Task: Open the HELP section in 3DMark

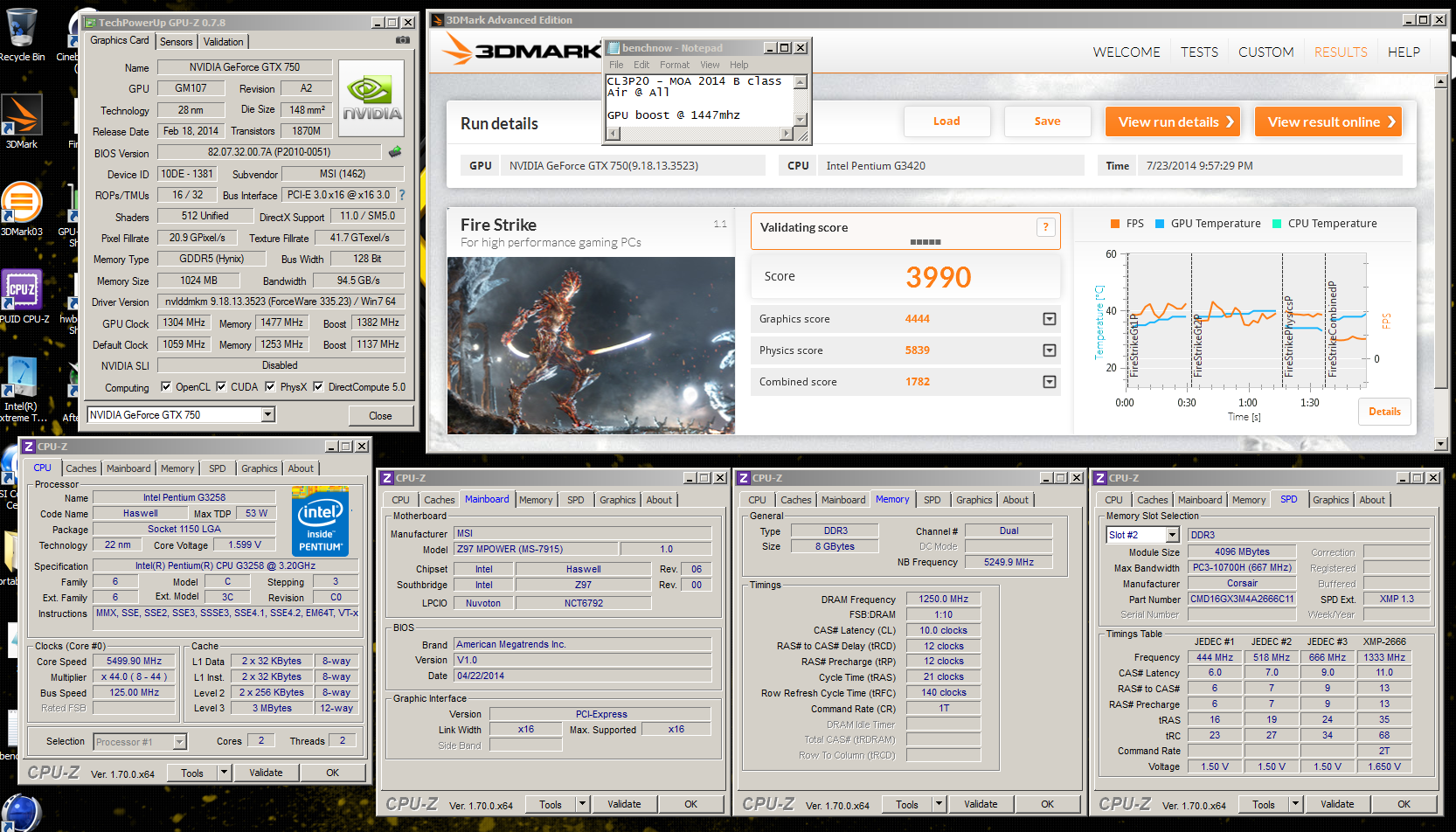Action: click(x=1404, y=52)
